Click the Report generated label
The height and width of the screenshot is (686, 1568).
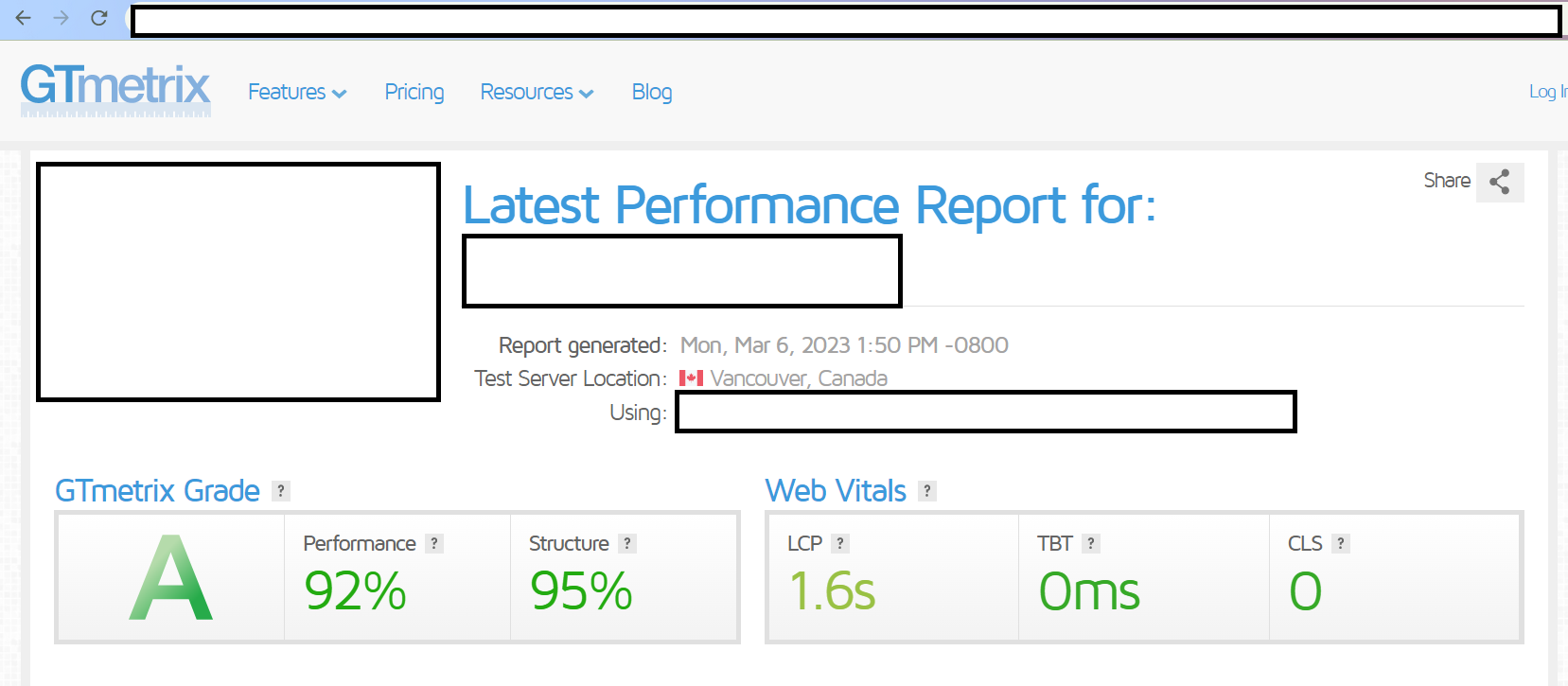[x=583, y=345]
